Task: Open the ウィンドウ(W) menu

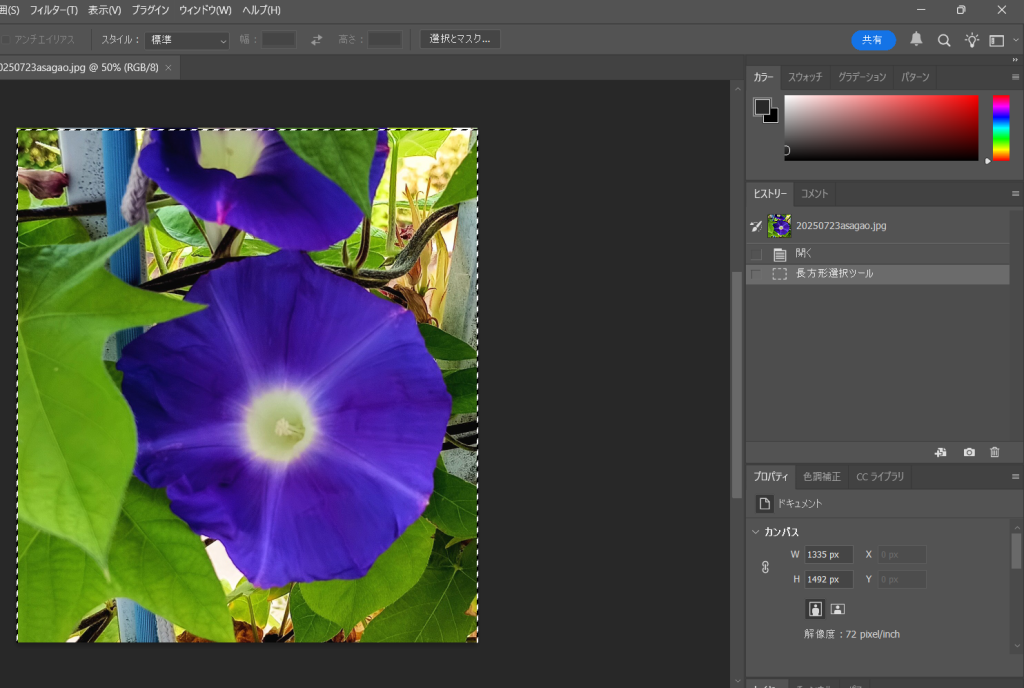Action: pos(205,10)
